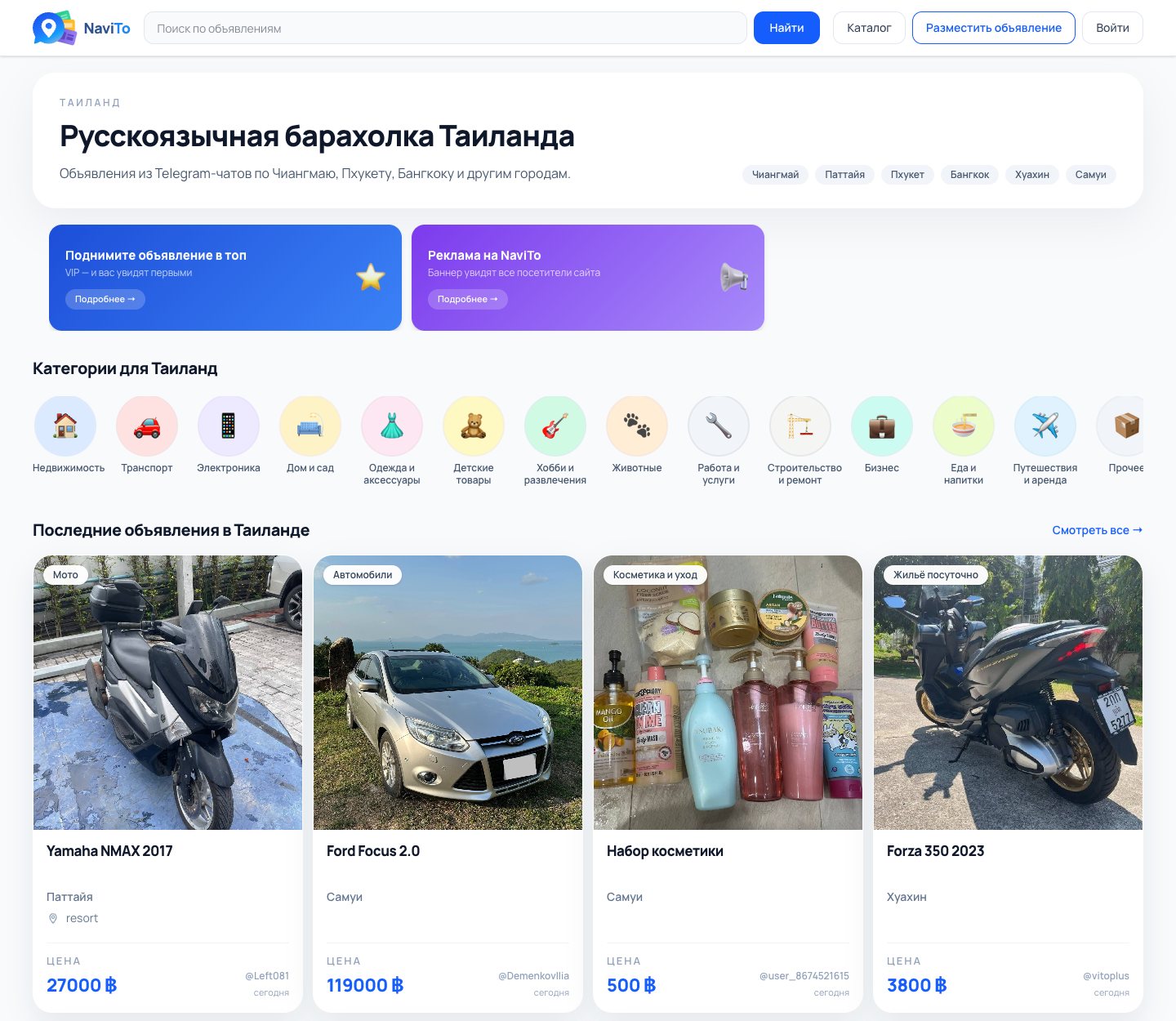The height and width of the screenshot is (1021, 1176).
Task: Open the Строительство и ремонт crane icon
Action: 800,426
